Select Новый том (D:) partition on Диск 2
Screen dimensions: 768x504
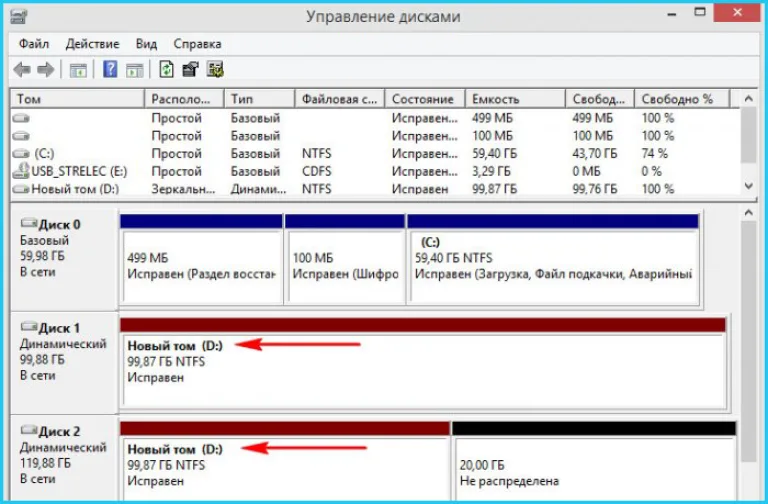click(285, 460)
